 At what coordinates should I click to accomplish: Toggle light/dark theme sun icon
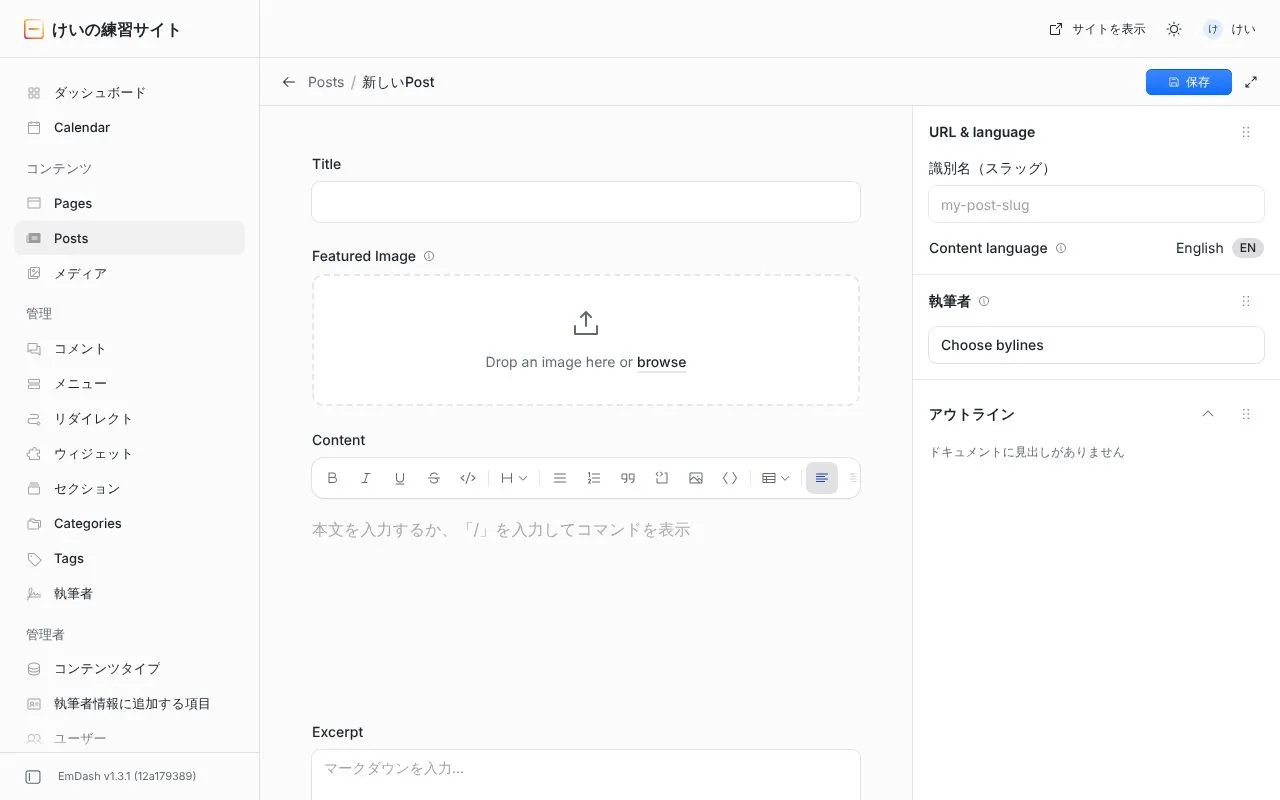(x=1174, y=29)
